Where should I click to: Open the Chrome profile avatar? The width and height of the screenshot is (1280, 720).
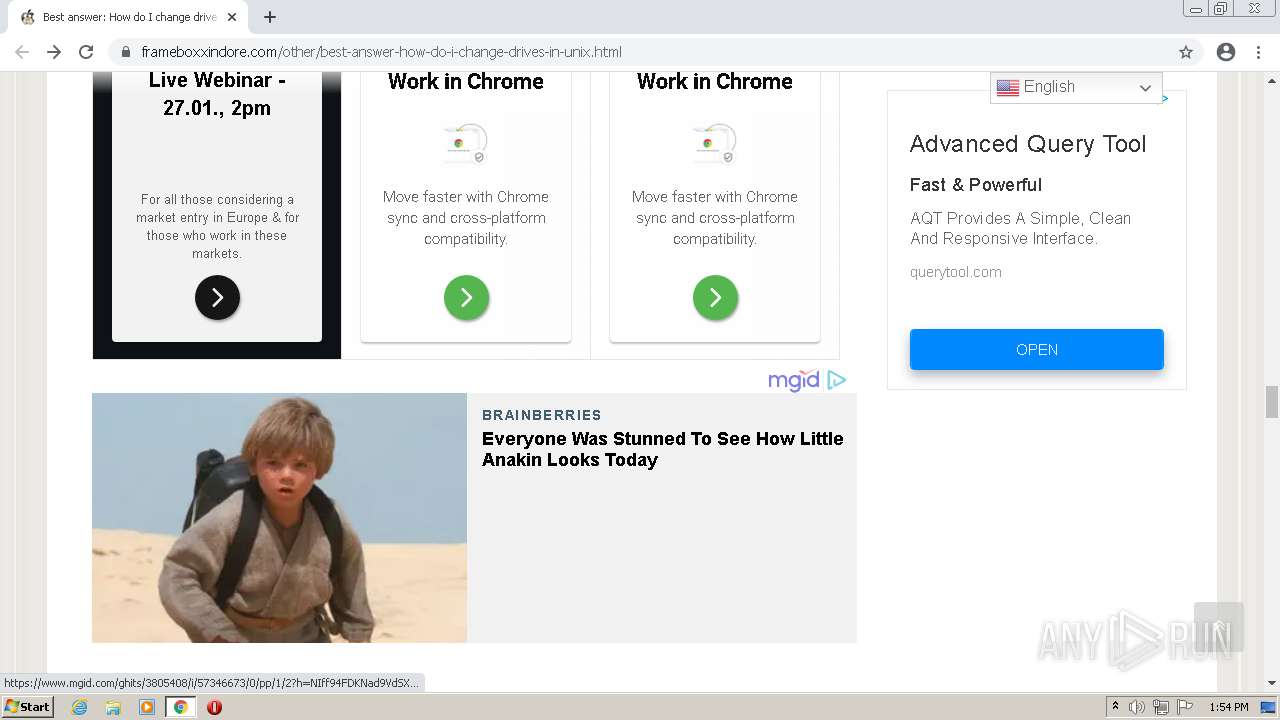click(x=1226, y=52)
